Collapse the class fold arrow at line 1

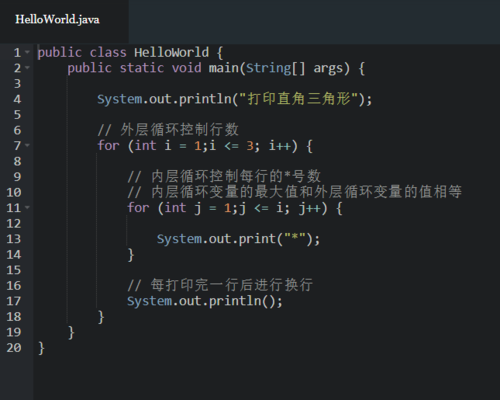pyautogui.click(x=27, y=52)
